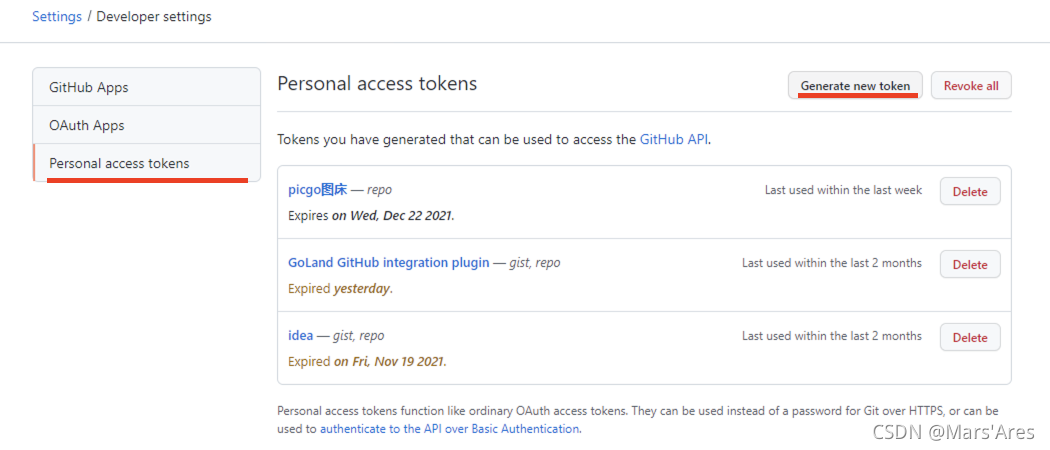Click the Revoke all button
Viewport: 1050px width, 450px height.
pyautogui.click(x=971, y=86)
